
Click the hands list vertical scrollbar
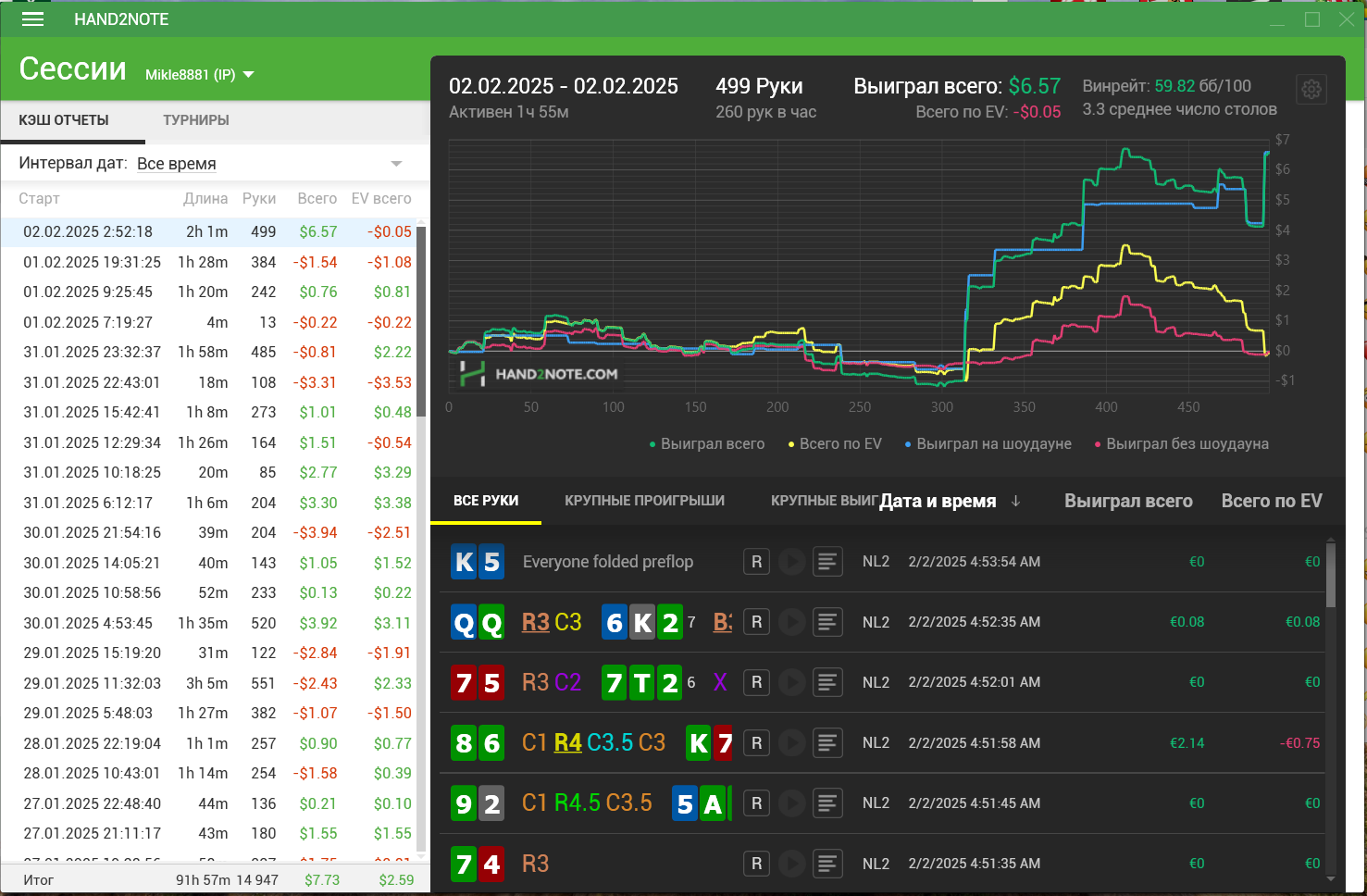[x=1331, y=575]
